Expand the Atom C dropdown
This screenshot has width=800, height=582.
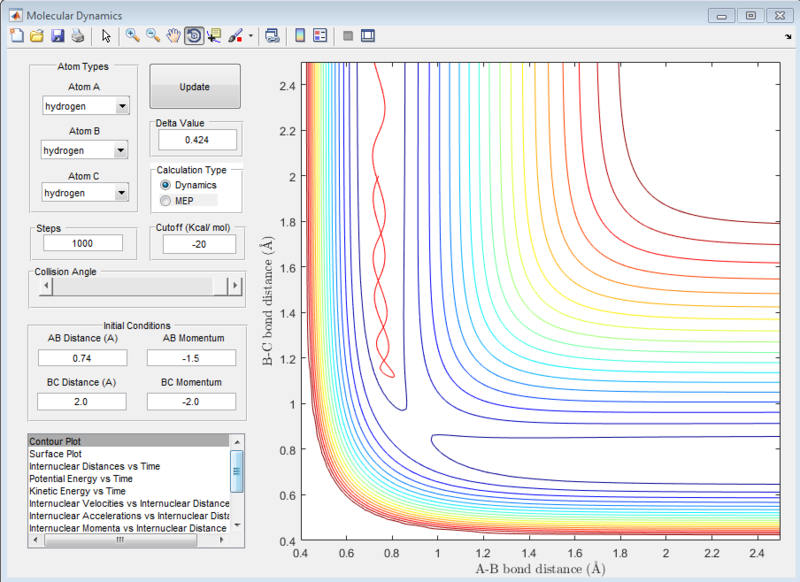[121, 192]
